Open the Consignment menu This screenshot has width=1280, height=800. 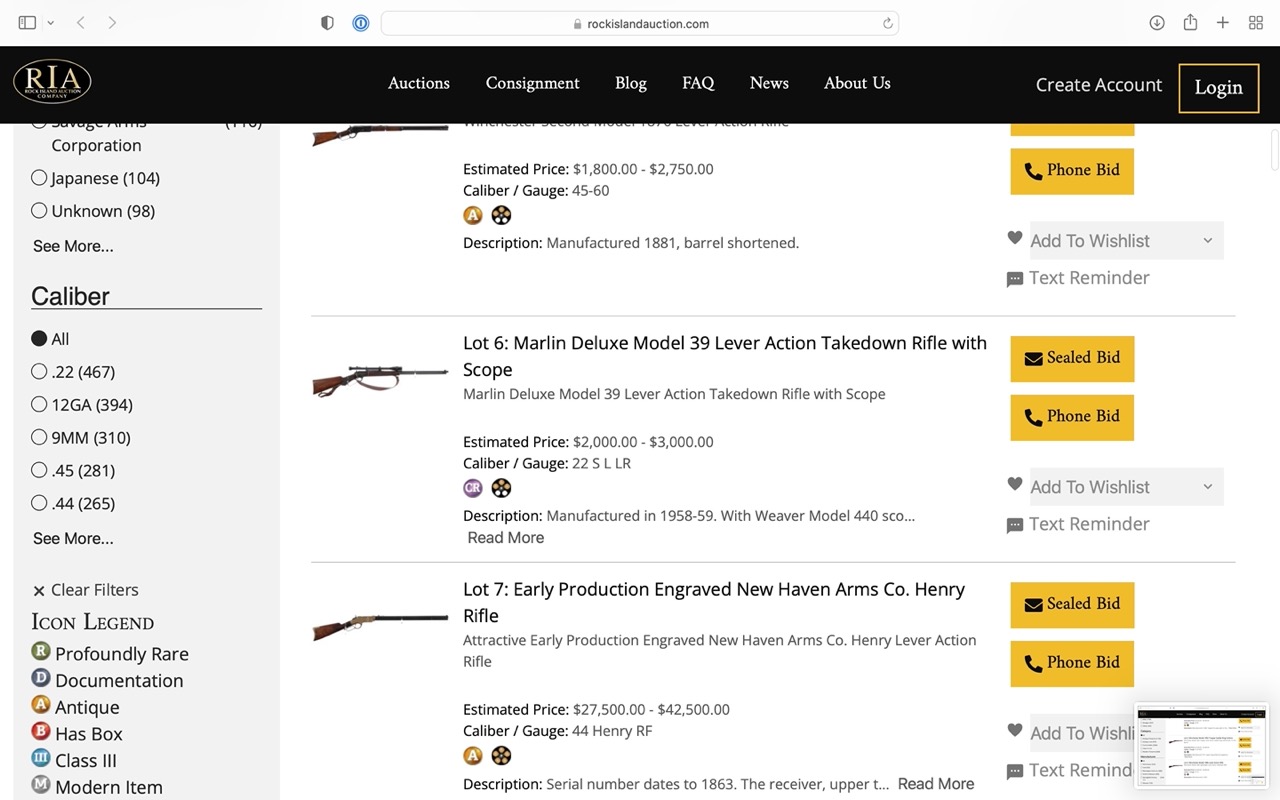point(533,83)
